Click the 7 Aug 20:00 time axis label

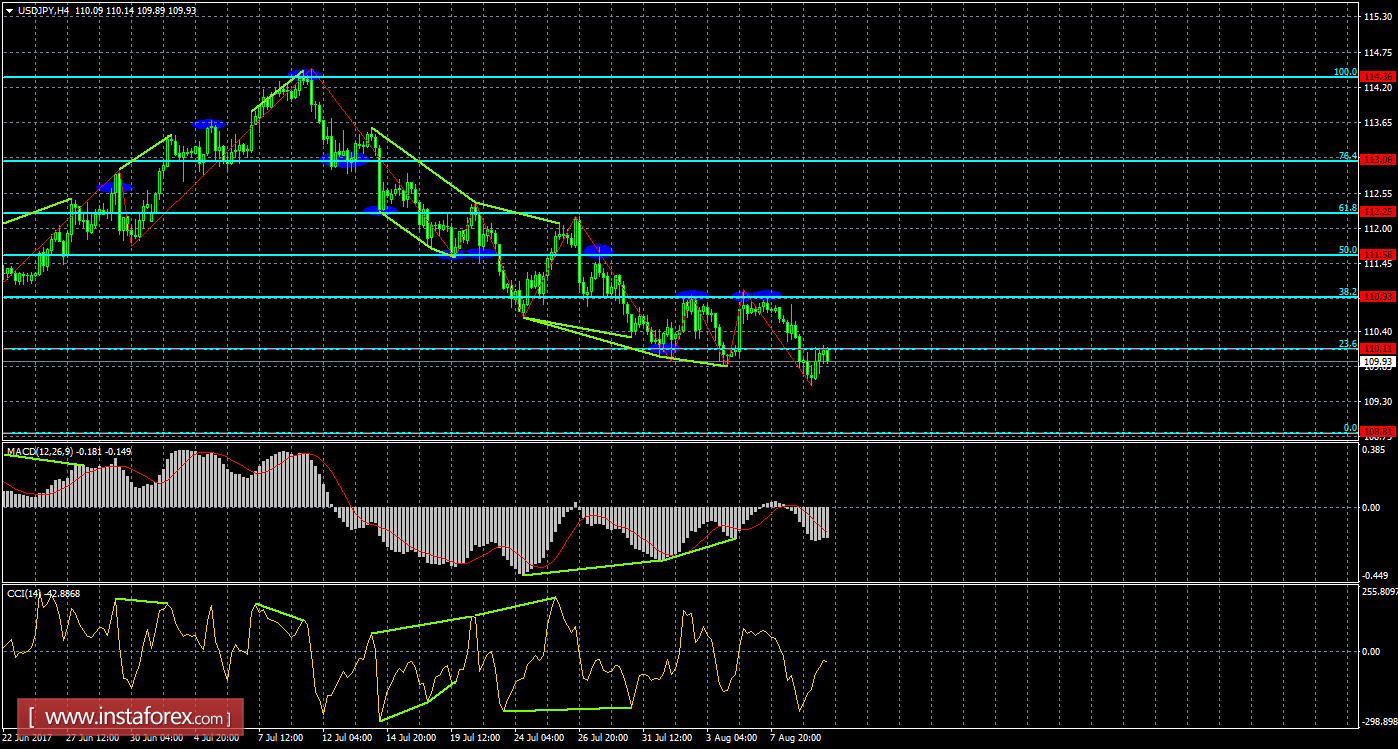[x=796, y=739]
